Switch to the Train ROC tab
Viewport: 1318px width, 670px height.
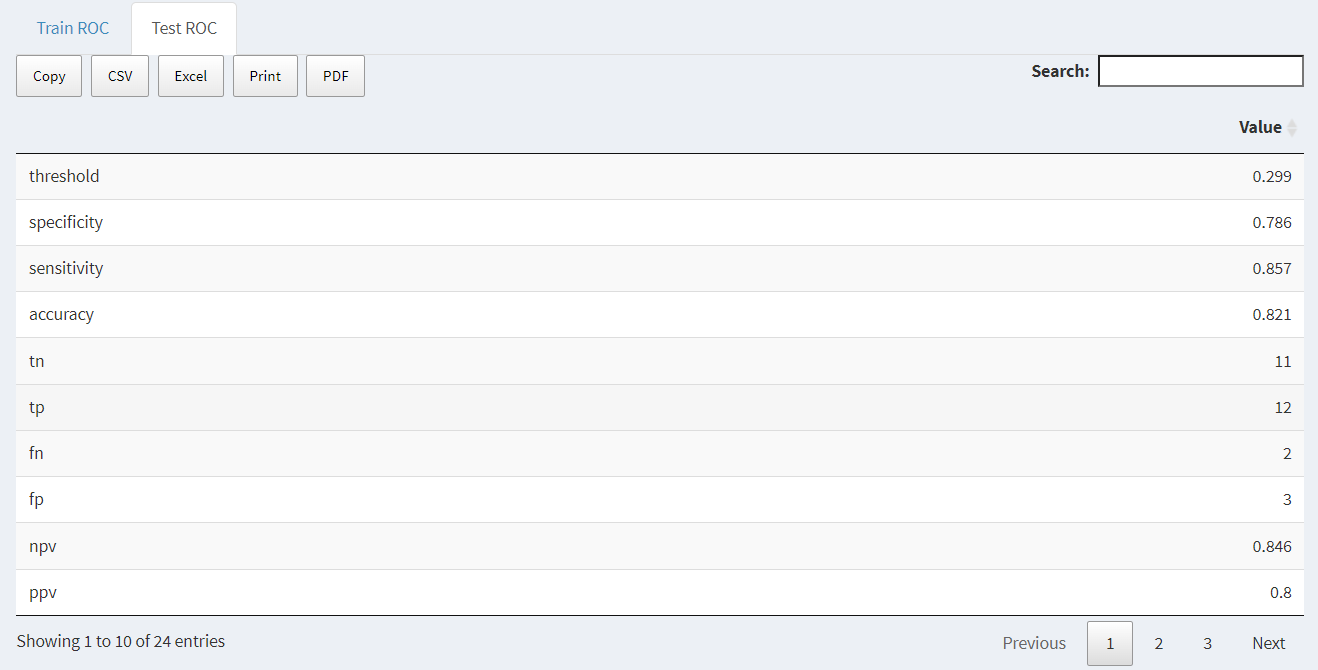[73, 28]
